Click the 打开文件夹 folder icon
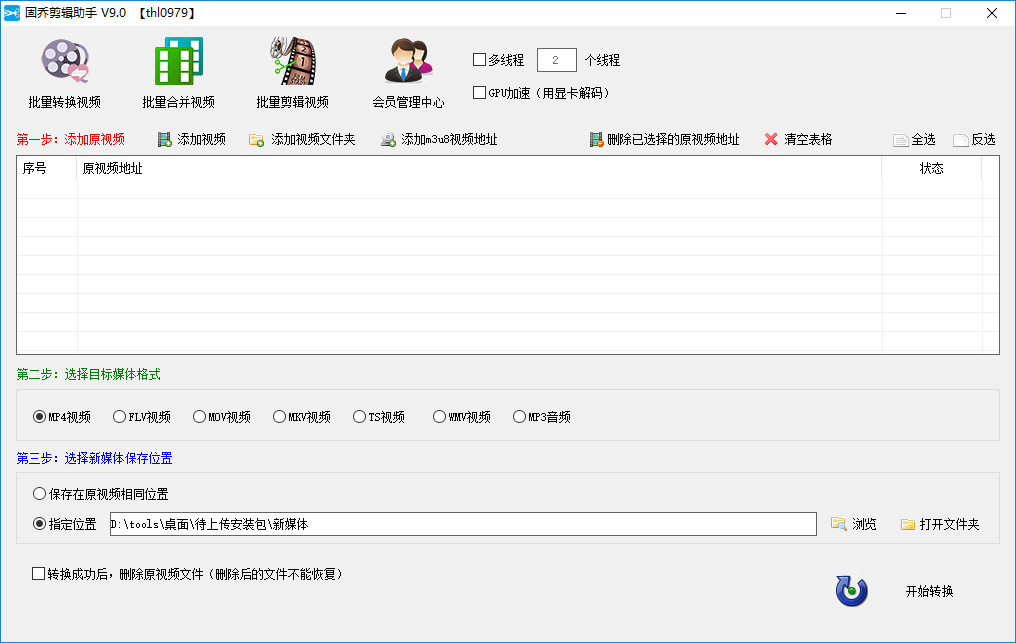The height and width of the screenshot is (643, 1016). coord(908,524)
